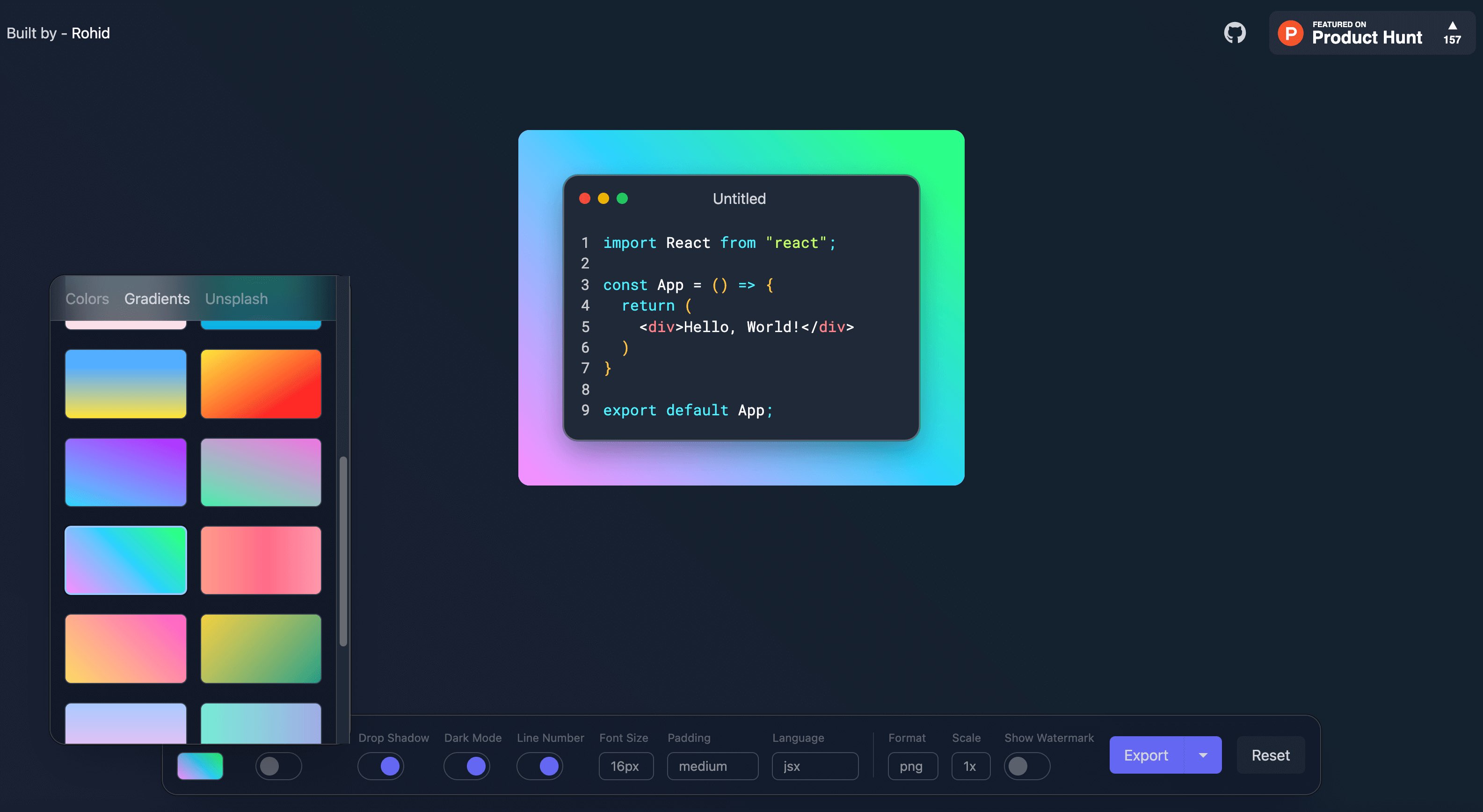Select the yellow-to-red gradient swatch

click(x=261, y=384)
